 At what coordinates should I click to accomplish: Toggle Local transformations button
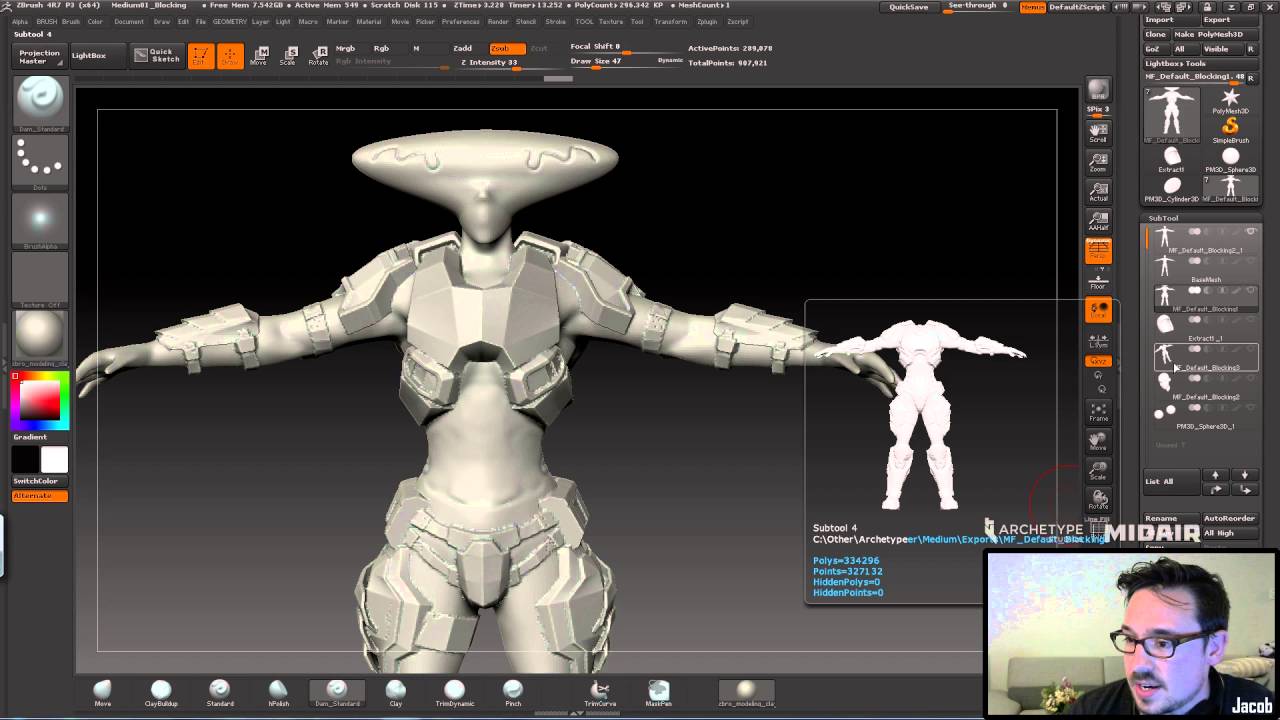coord(1098,311)
